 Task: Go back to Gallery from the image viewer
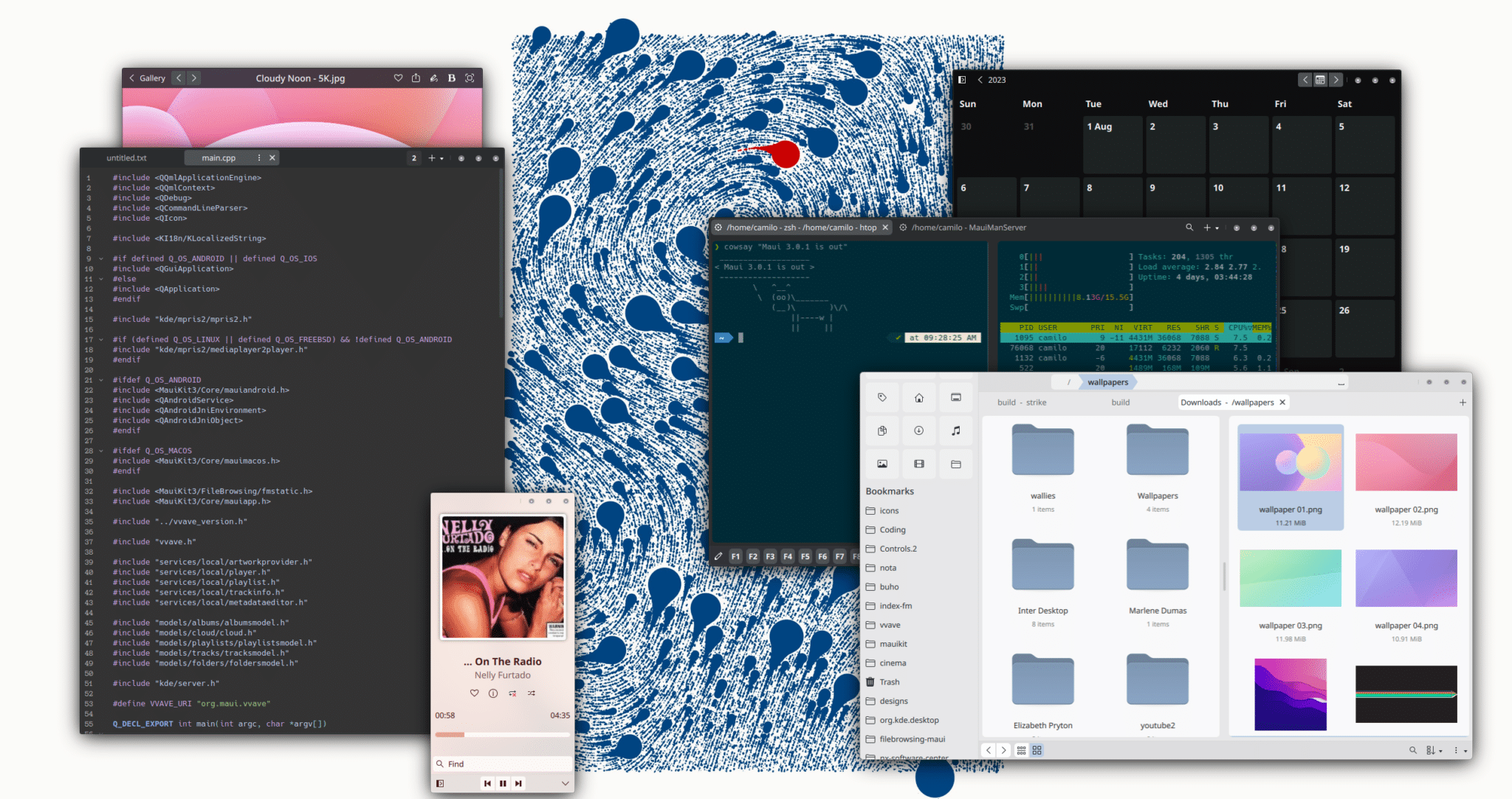pos(145,78)
